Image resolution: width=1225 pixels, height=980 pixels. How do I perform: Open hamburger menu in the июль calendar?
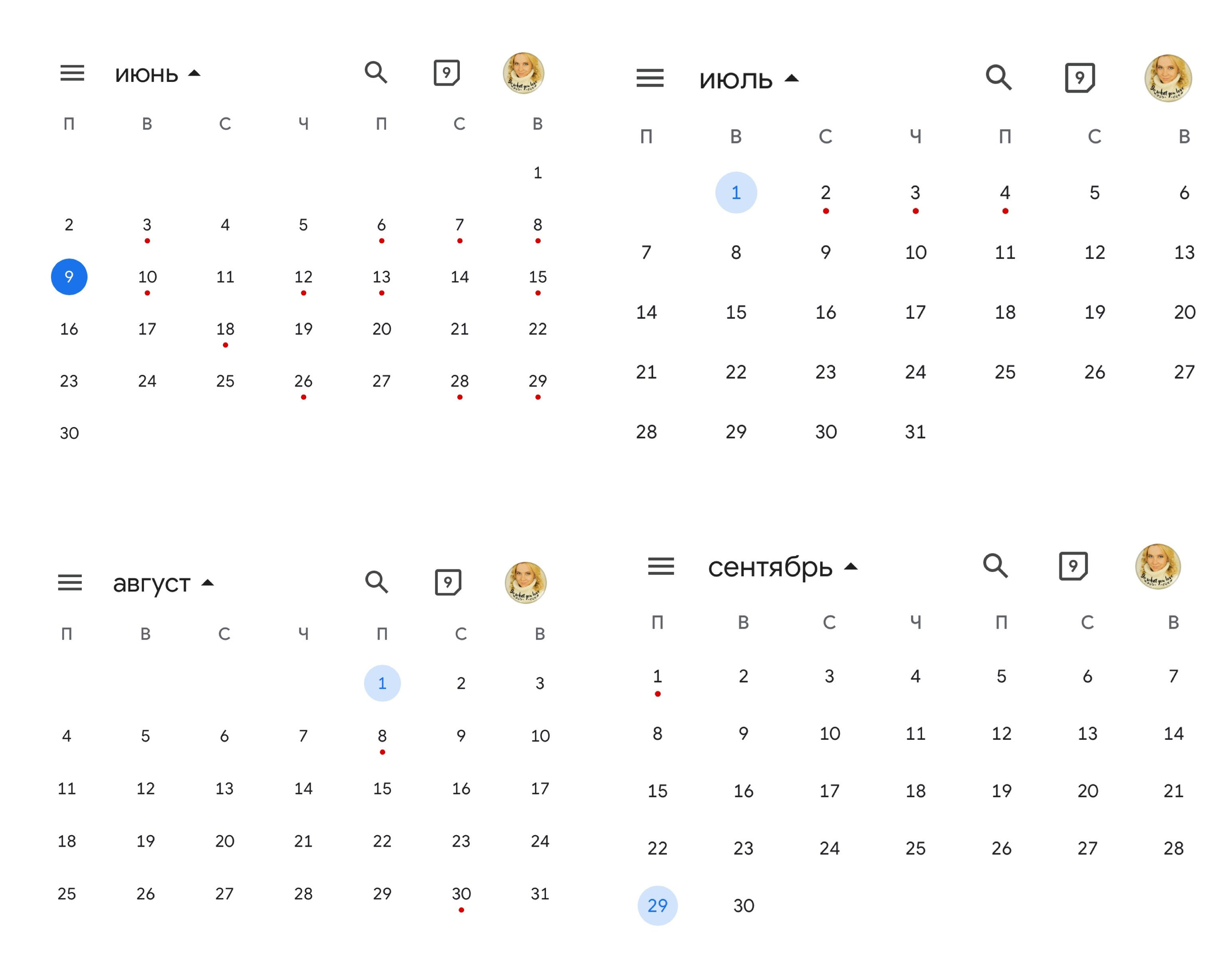pos(649,78)
